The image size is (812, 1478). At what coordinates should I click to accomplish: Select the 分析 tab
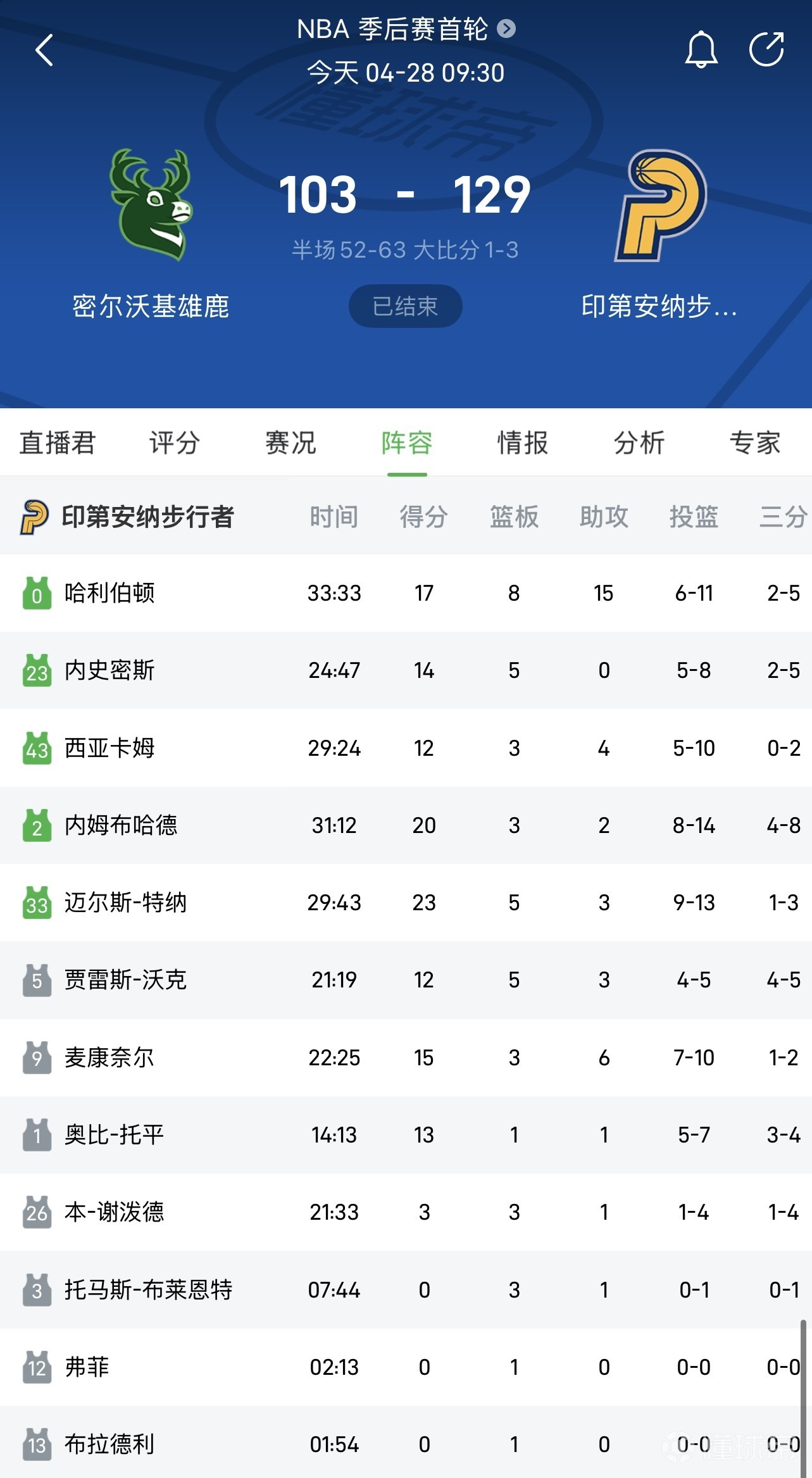(639, 444)
